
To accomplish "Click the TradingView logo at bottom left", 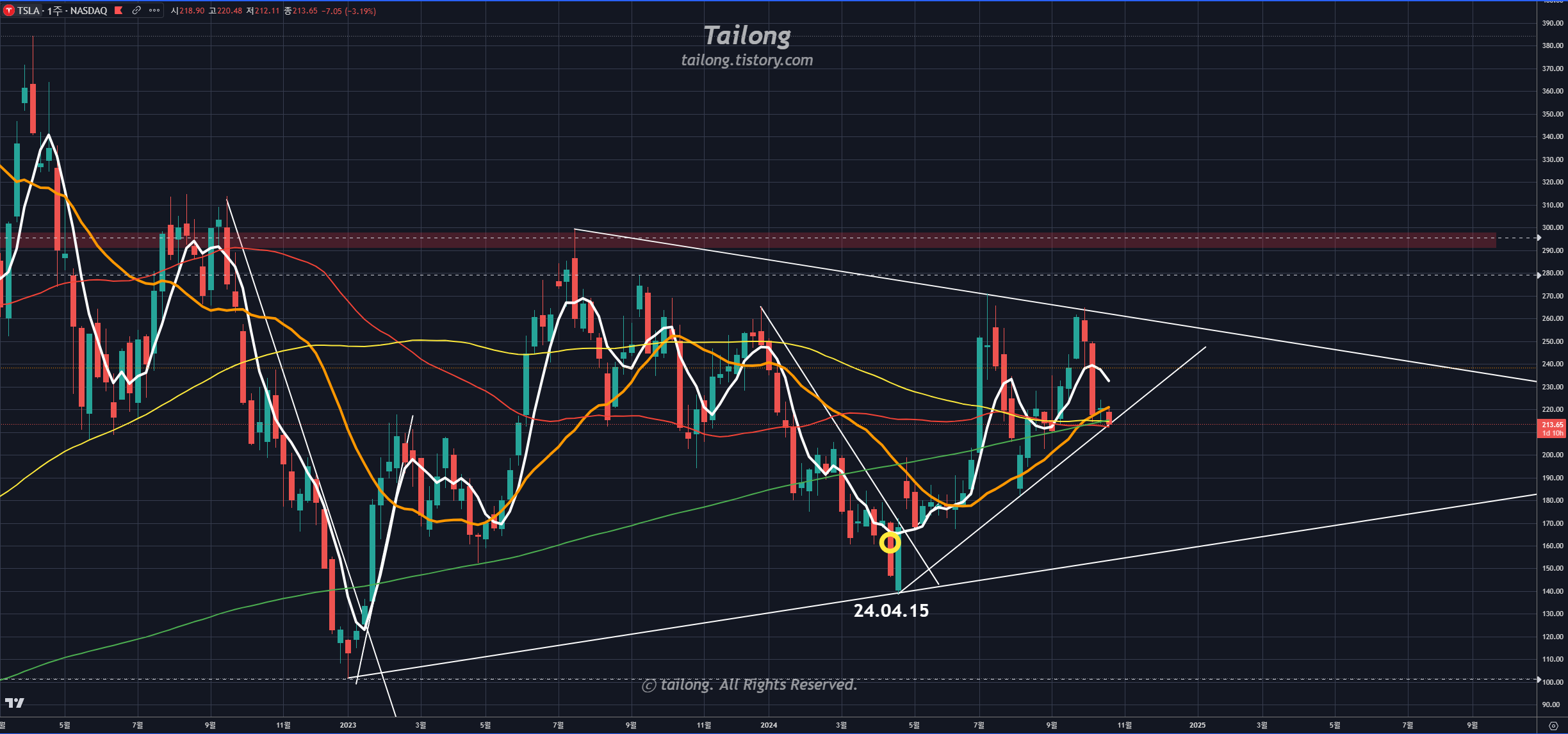I will pos(14,703).
